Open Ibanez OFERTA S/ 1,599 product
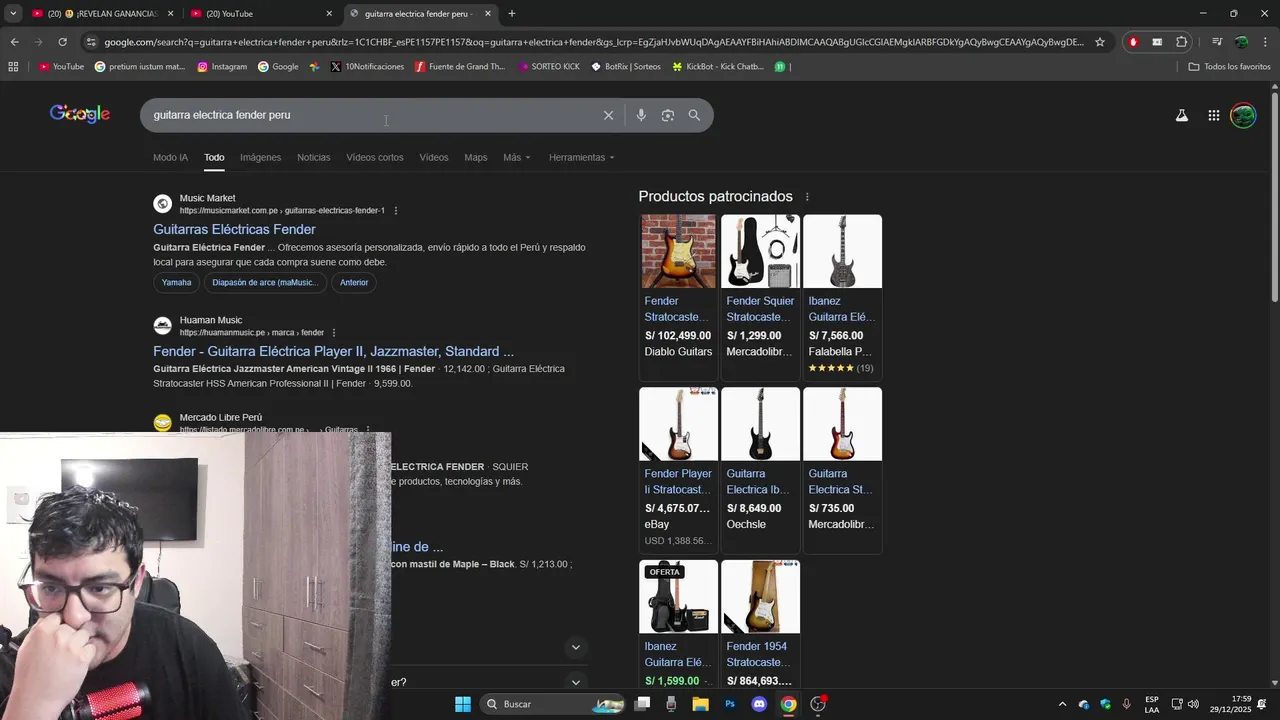Screen dimensions: 1280x720 click(x=678, y=625)
